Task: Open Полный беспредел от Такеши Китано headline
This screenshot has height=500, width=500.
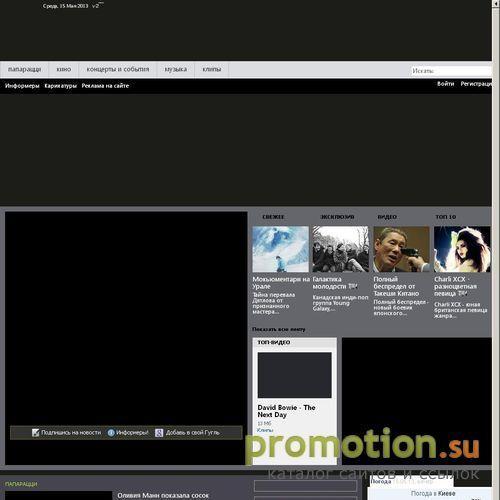Action: (x=396, y=286)
